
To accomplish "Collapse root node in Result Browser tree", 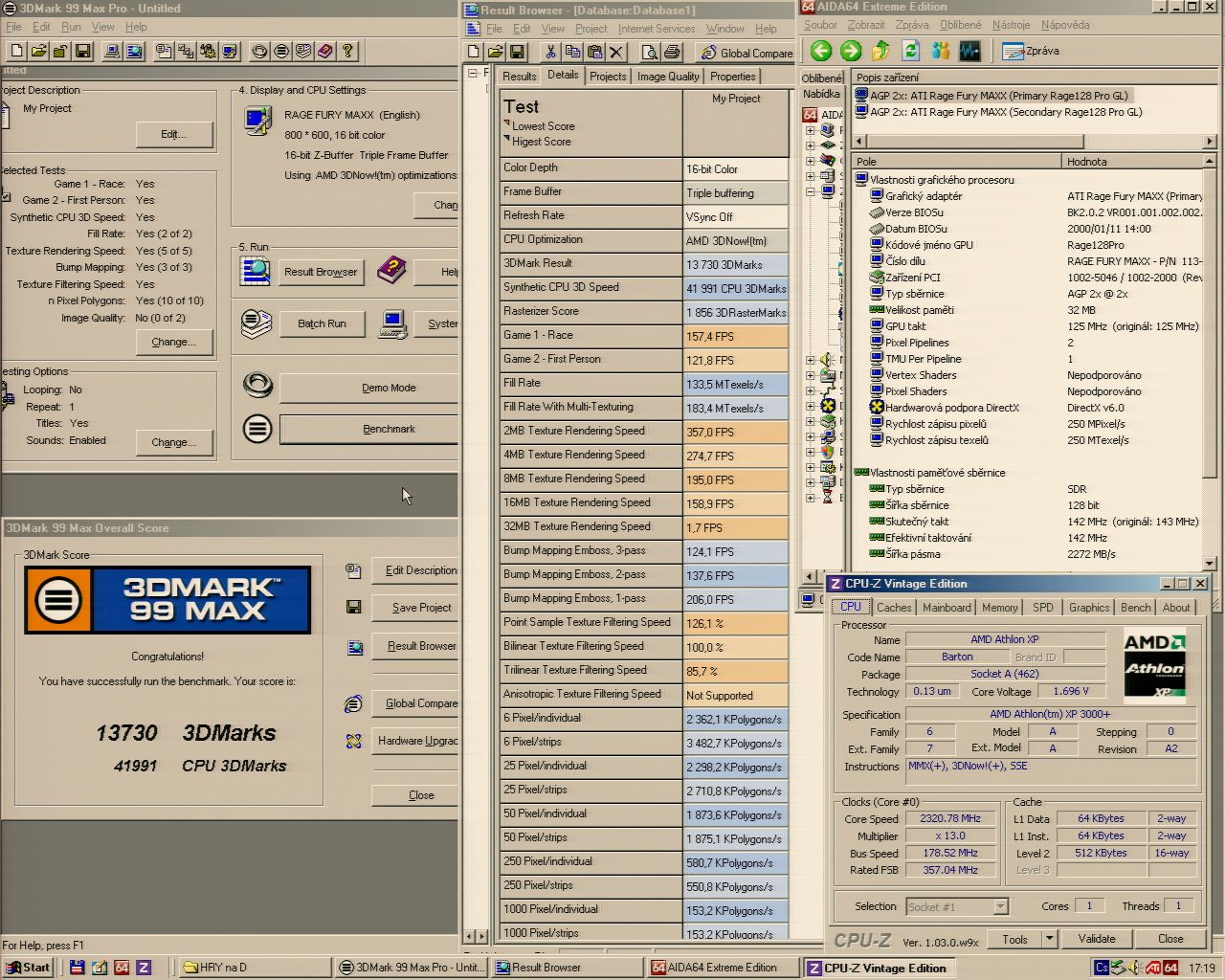I will (472, 73).
